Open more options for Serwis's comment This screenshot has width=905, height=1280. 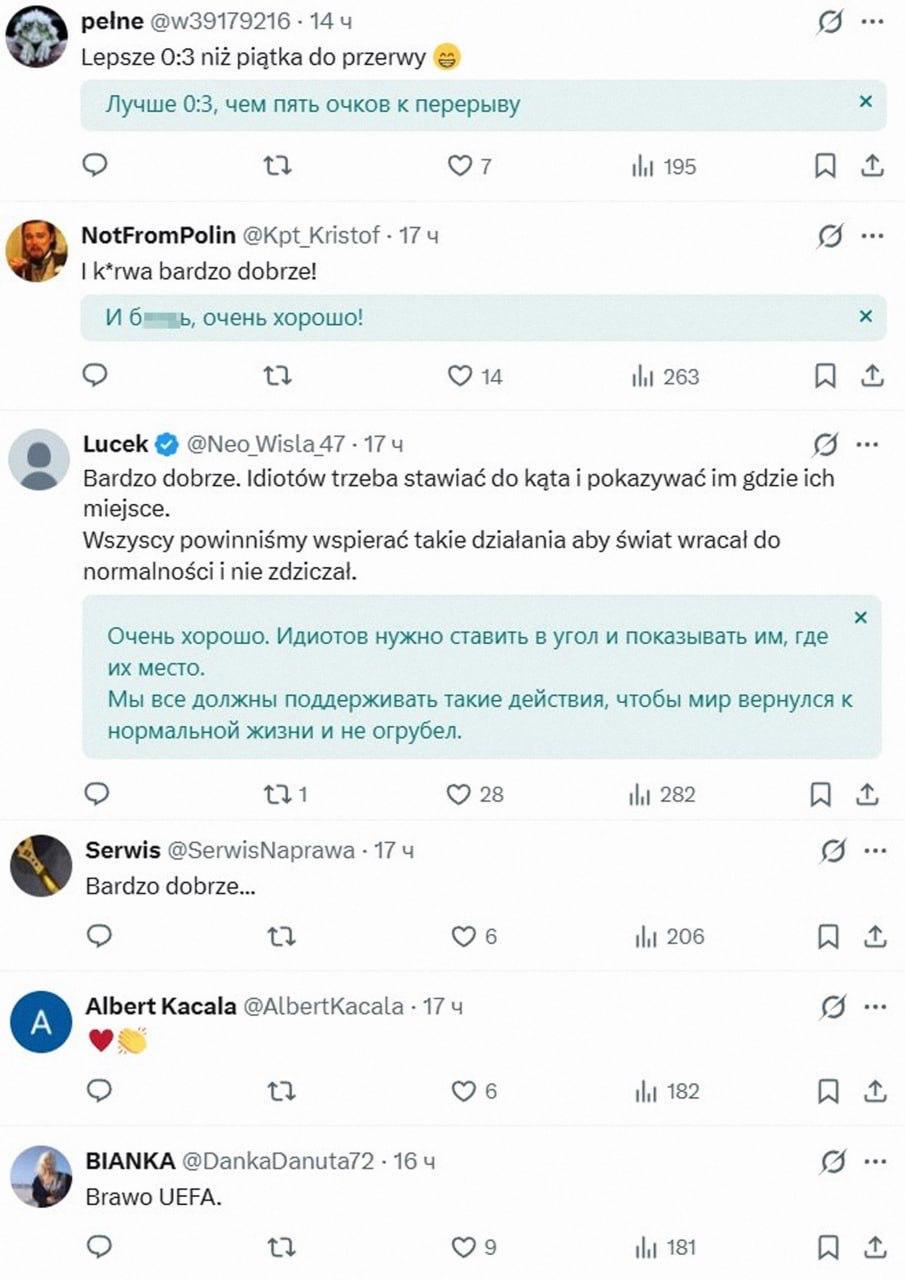click(x=875, y=849)
